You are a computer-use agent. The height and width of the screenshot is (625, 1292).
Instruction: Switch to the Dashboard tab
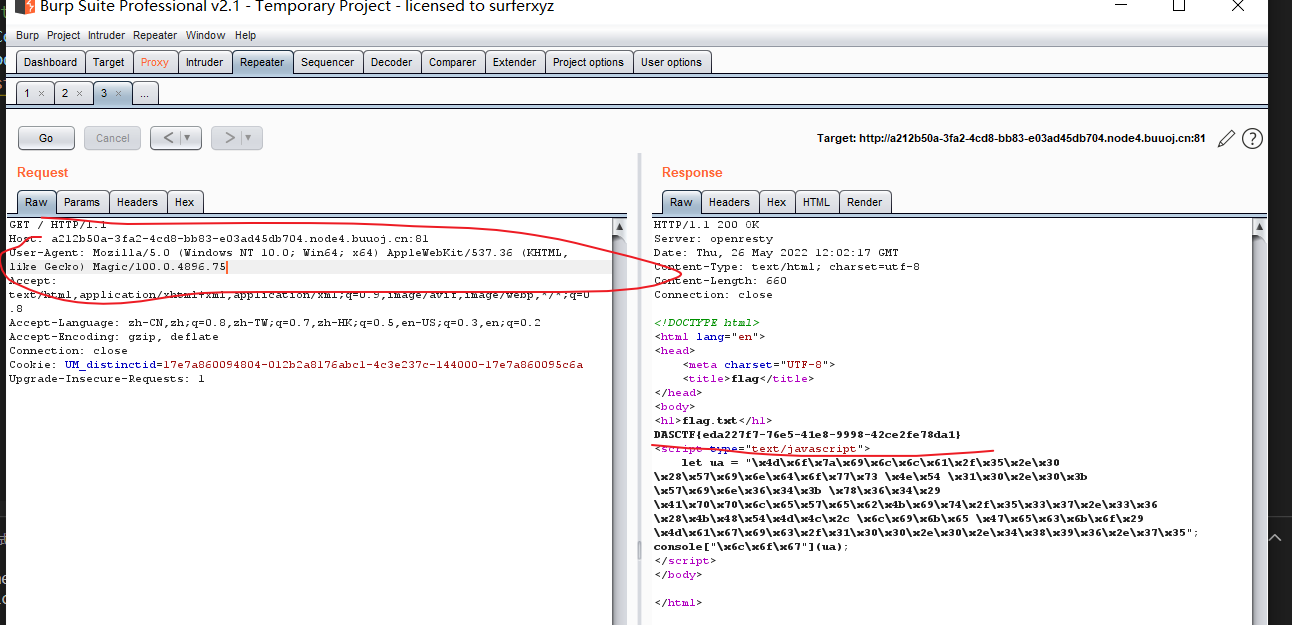pyautogui.click(x=50, y=62)
